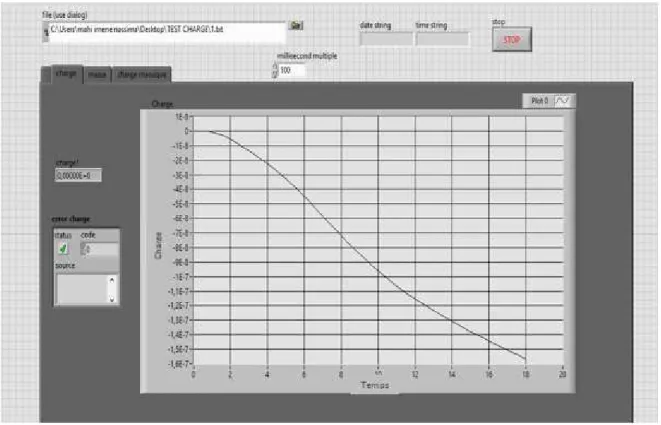Click the x-axis value 0

(193, 374)
